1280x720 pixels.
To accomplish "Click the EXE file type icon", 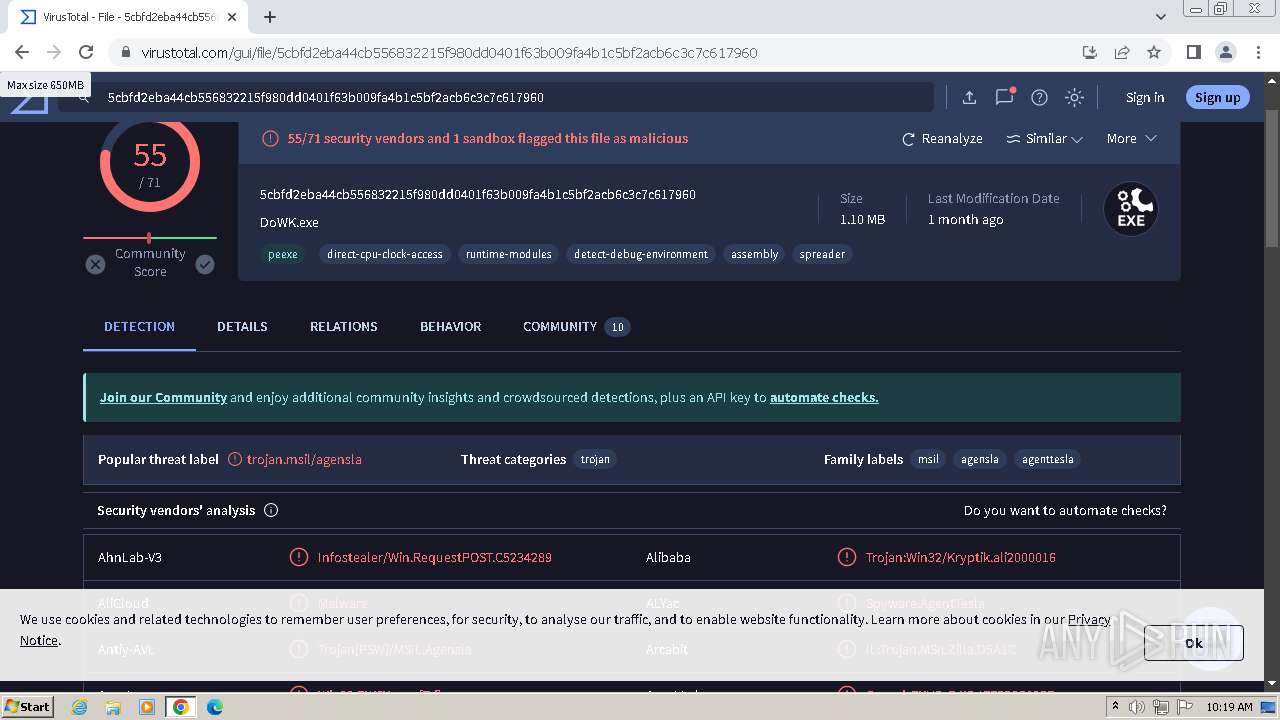I will point(1130,209).
